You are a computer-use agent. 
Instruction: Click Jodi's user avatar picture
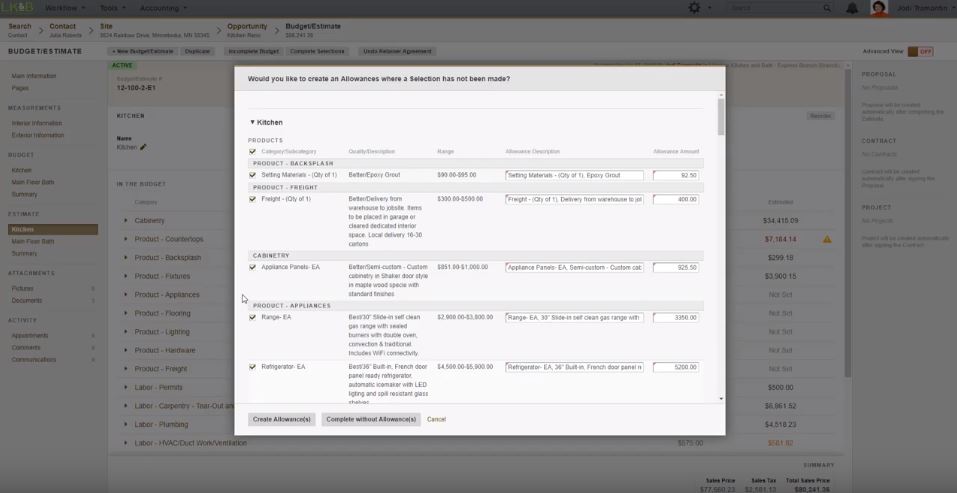[879, 8]
